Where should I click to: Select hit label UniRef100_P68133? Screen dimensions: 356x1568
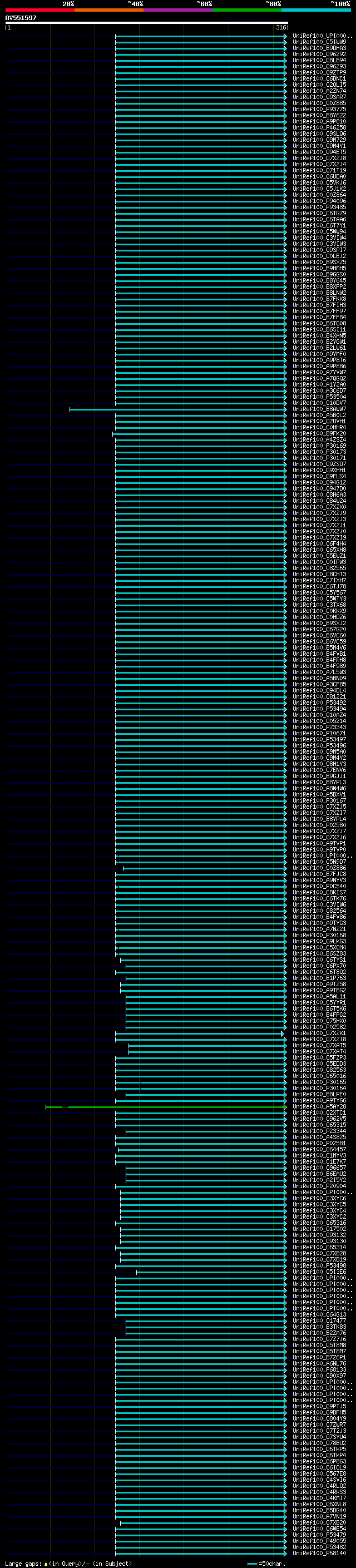click(319, 1369)
